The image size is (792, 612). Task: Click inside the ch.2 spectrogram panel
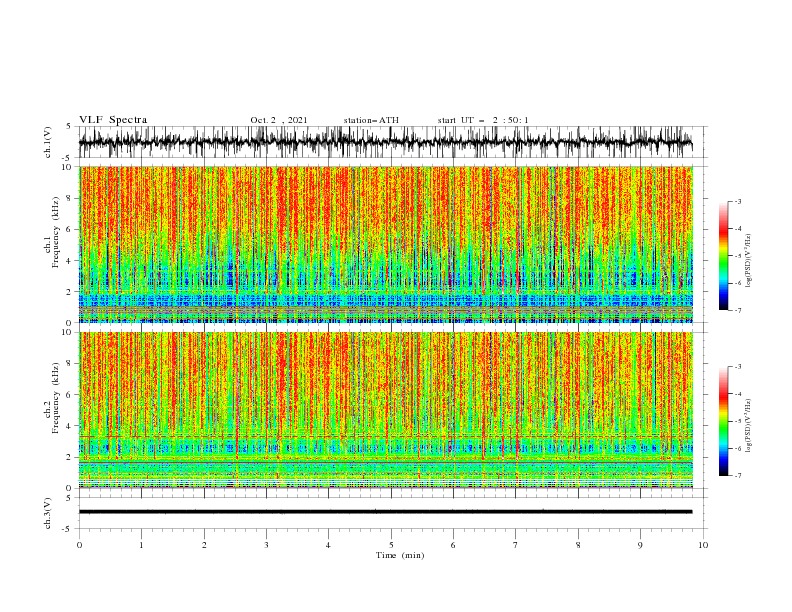tap(386, 410)
